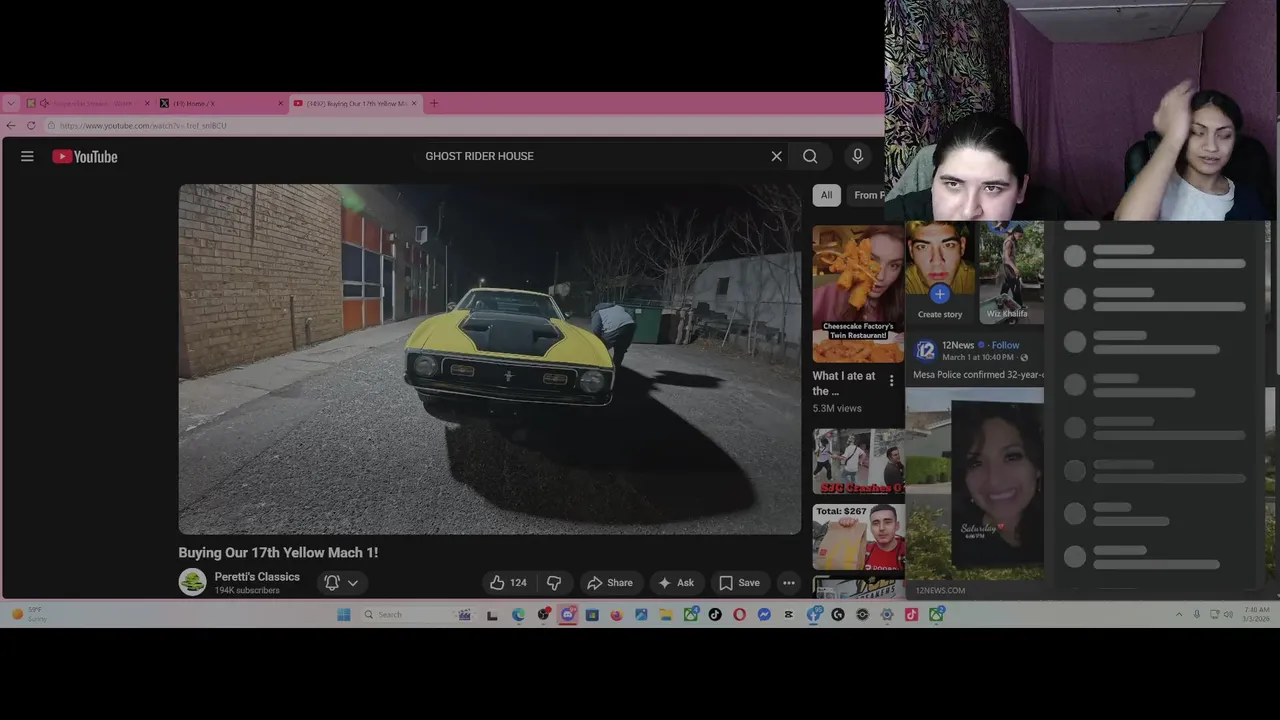
Task: Open the Total: $267 video thumbnail
Action: tap(858, 537)
